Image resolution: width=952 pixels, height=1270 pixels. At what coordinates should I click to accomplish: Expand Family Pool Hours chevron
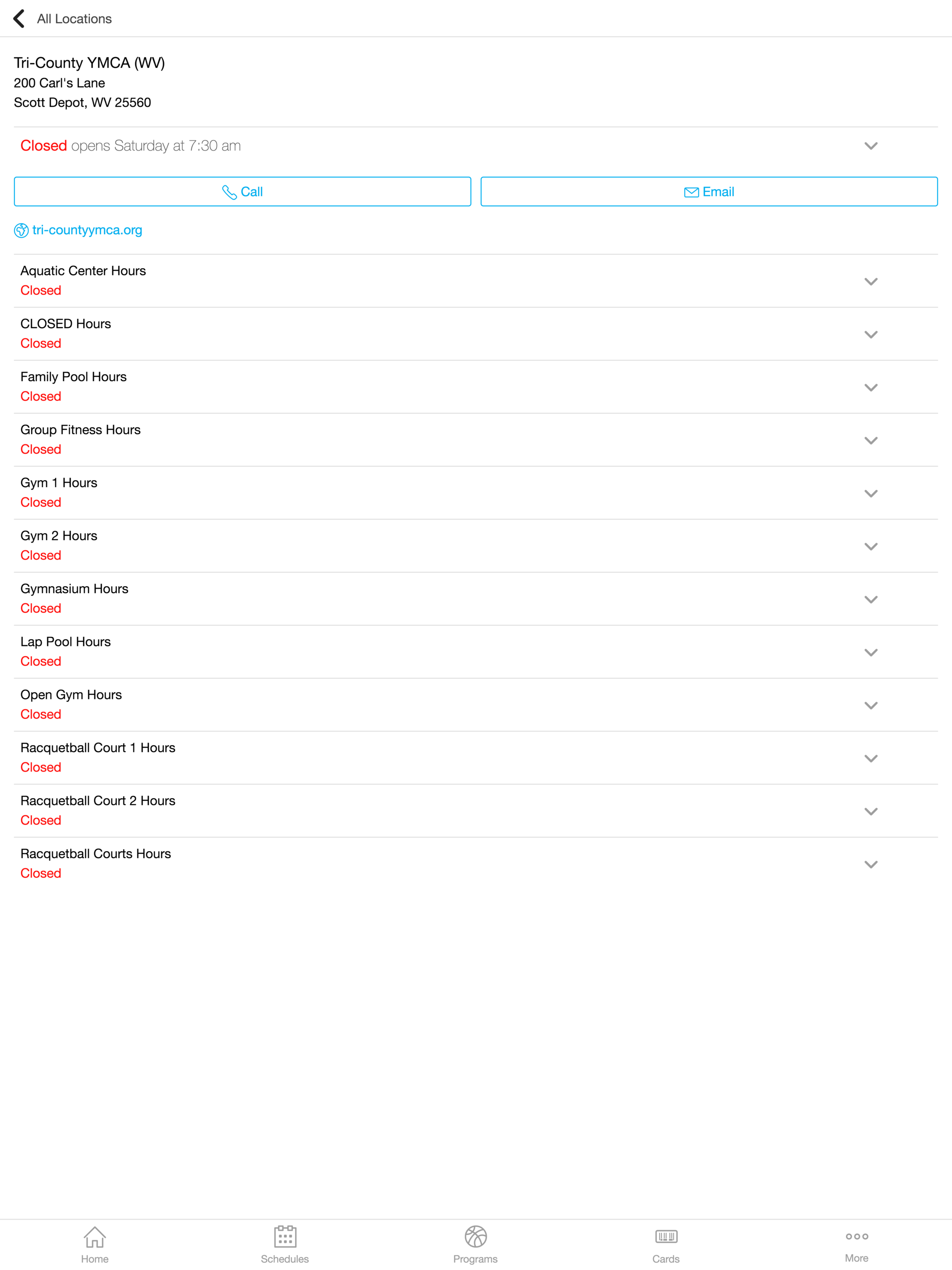coord(871,388)
